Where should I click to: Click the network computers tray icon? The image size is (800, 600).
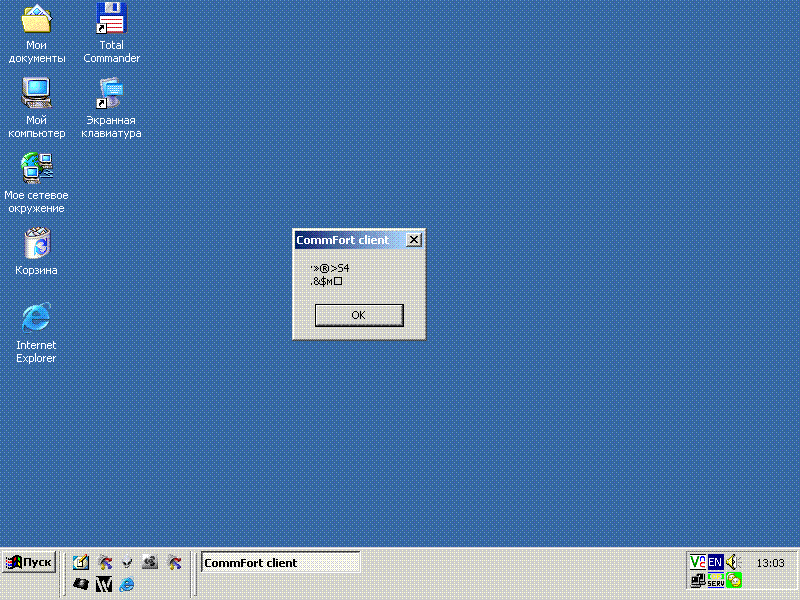coord(697,580)
